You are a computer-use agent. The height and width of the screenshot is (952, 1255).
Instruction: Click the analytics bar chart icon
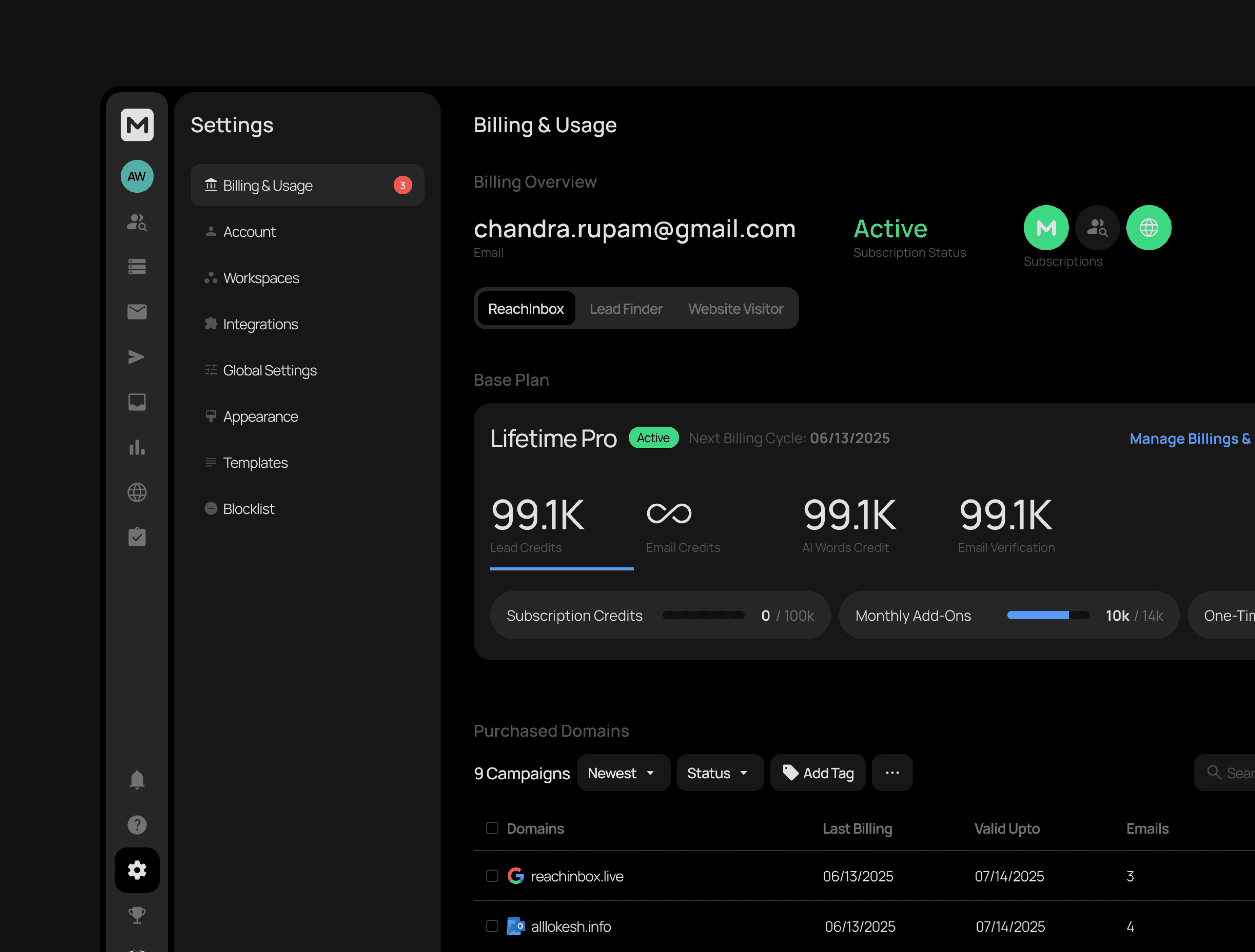[137, 447]
